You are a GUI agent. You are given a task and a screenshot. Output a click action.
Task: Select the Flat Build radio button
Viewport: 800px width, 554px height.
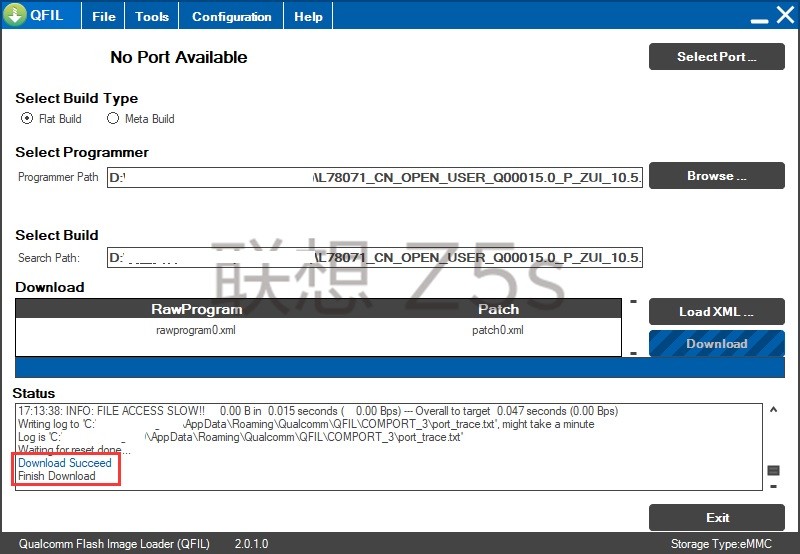(x=27, y=118)
